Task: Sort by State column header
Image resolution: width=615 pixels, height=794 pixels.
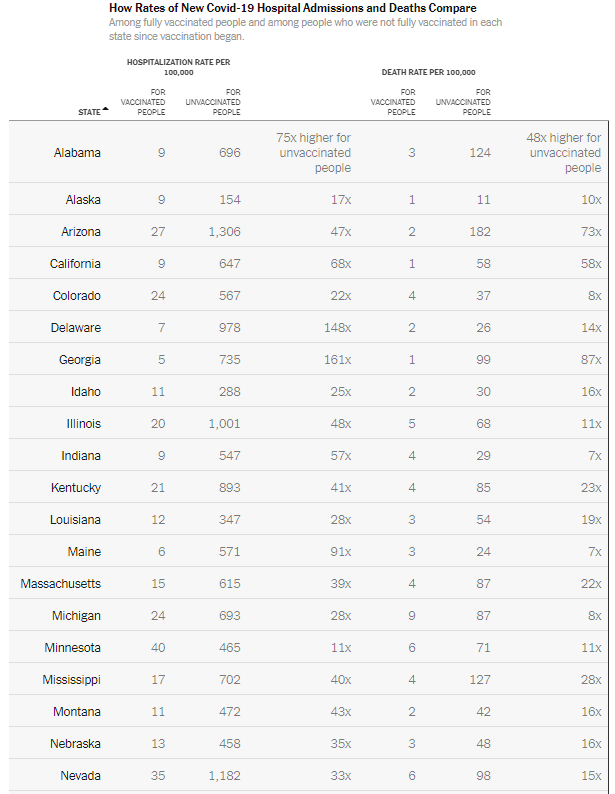Action: click(x=90, y=112)
